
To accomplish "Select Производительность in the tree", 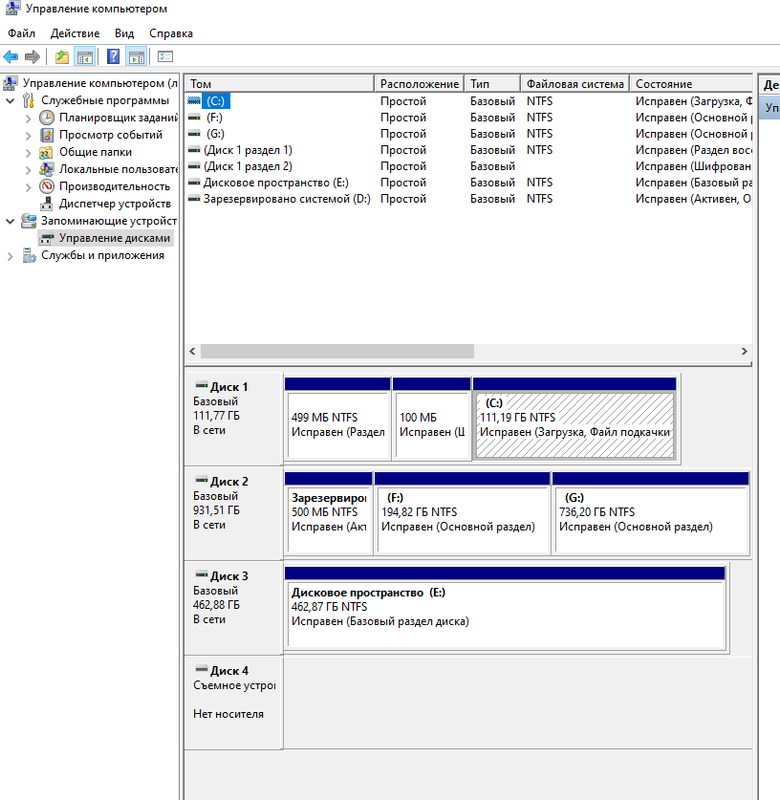I will [113, 187].
